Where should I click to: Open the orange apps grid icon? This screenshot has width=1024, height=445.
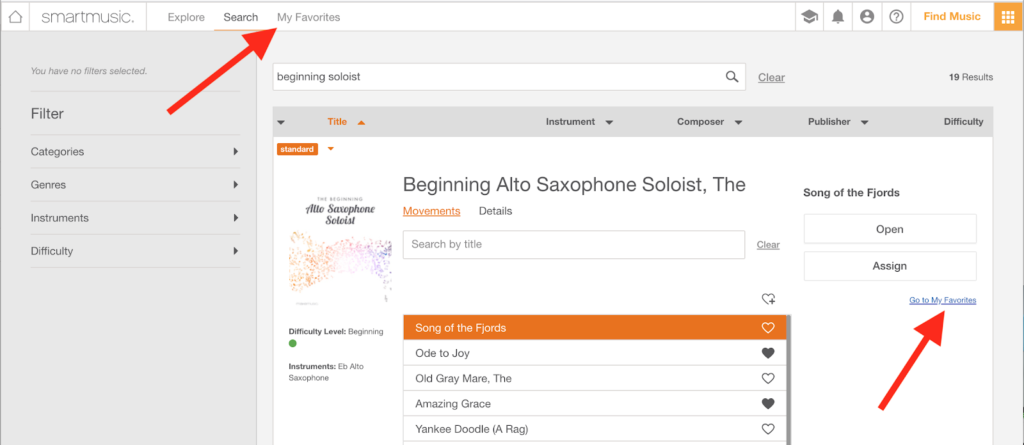pos(1008,17)
